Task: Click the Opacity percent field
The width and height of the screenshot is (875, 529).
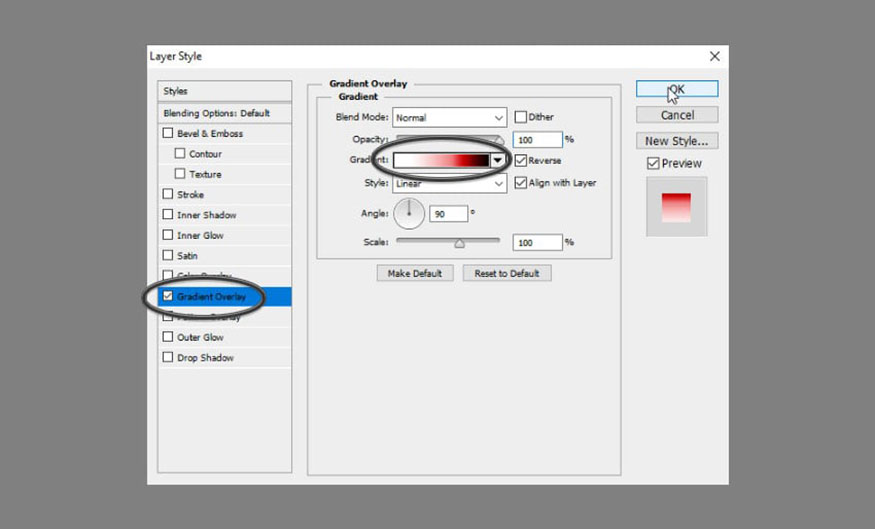Action: pos(537,140)
